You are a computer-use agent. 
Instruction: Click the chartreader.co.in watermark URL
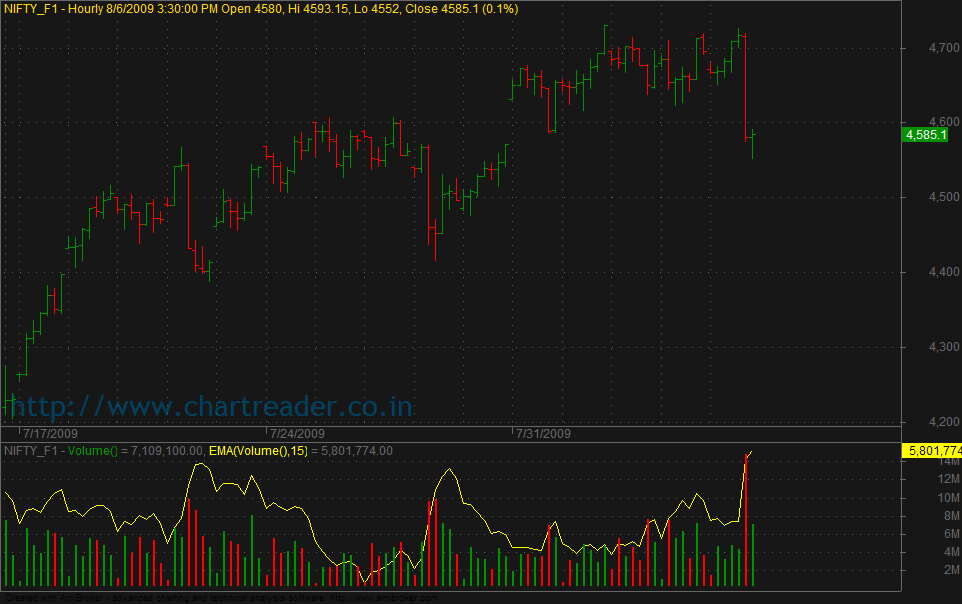(212, 406)
